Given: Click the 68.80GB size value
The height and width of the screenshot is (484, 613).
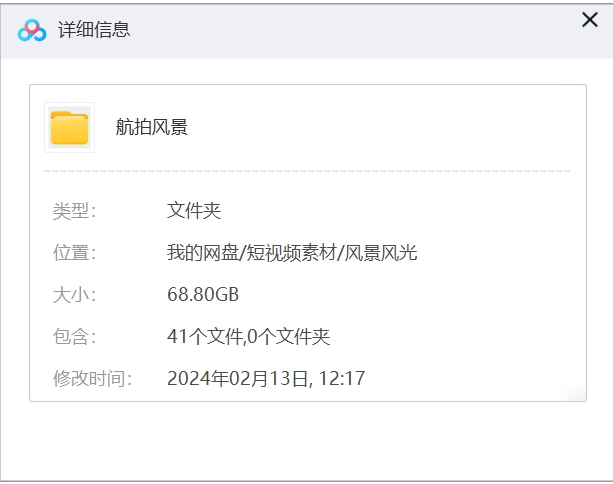Looking at the screenshot, I should point(203,295).
